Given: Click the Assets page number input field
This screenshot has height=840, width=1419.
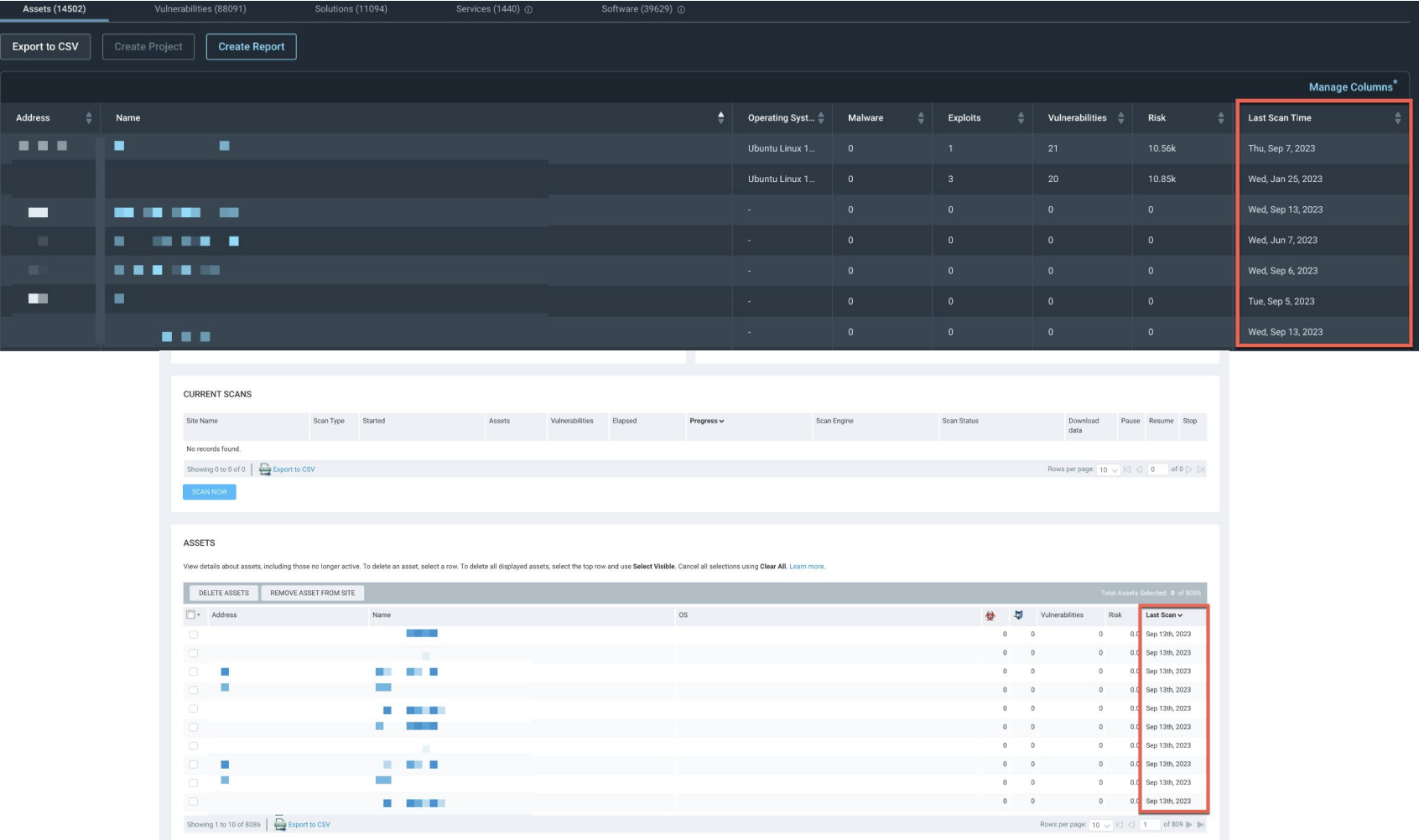Looking at the screenshot, I should point(1150,825).
